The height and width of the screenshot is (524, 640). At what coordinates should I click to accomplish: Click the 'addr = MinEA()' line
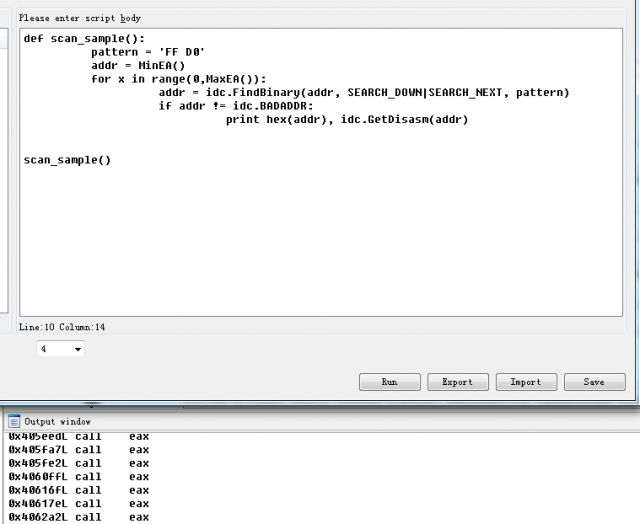138,65
